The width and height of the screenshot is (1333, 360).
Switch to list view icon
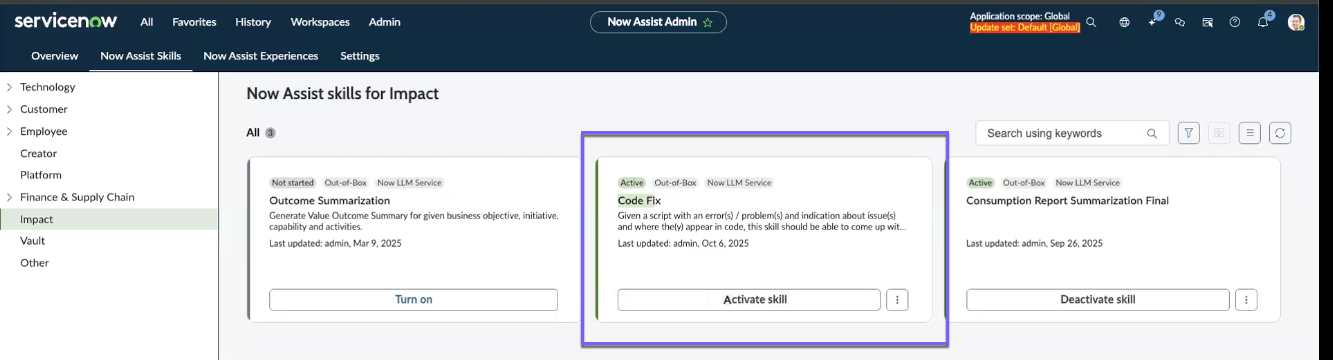pyautogui.click(x=1249, y=133)
